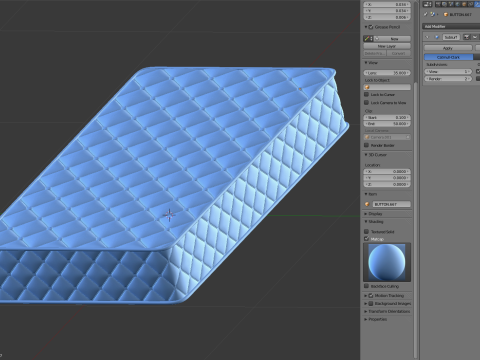This screenshot has height=360, width=480.
Task: Collapse the Subsurf modifier panel arrow
Action: tap(427, 37)
